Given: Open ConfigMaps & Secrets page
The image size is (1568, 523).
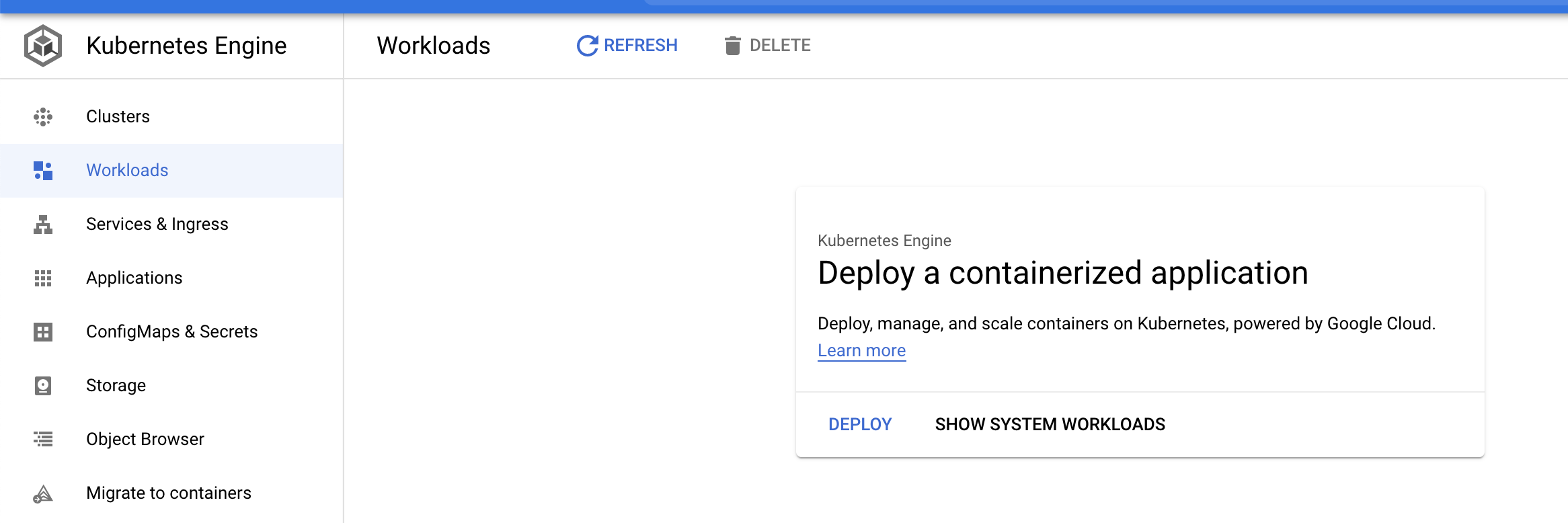Looking at the screenshot, I should tap(171, 332).
